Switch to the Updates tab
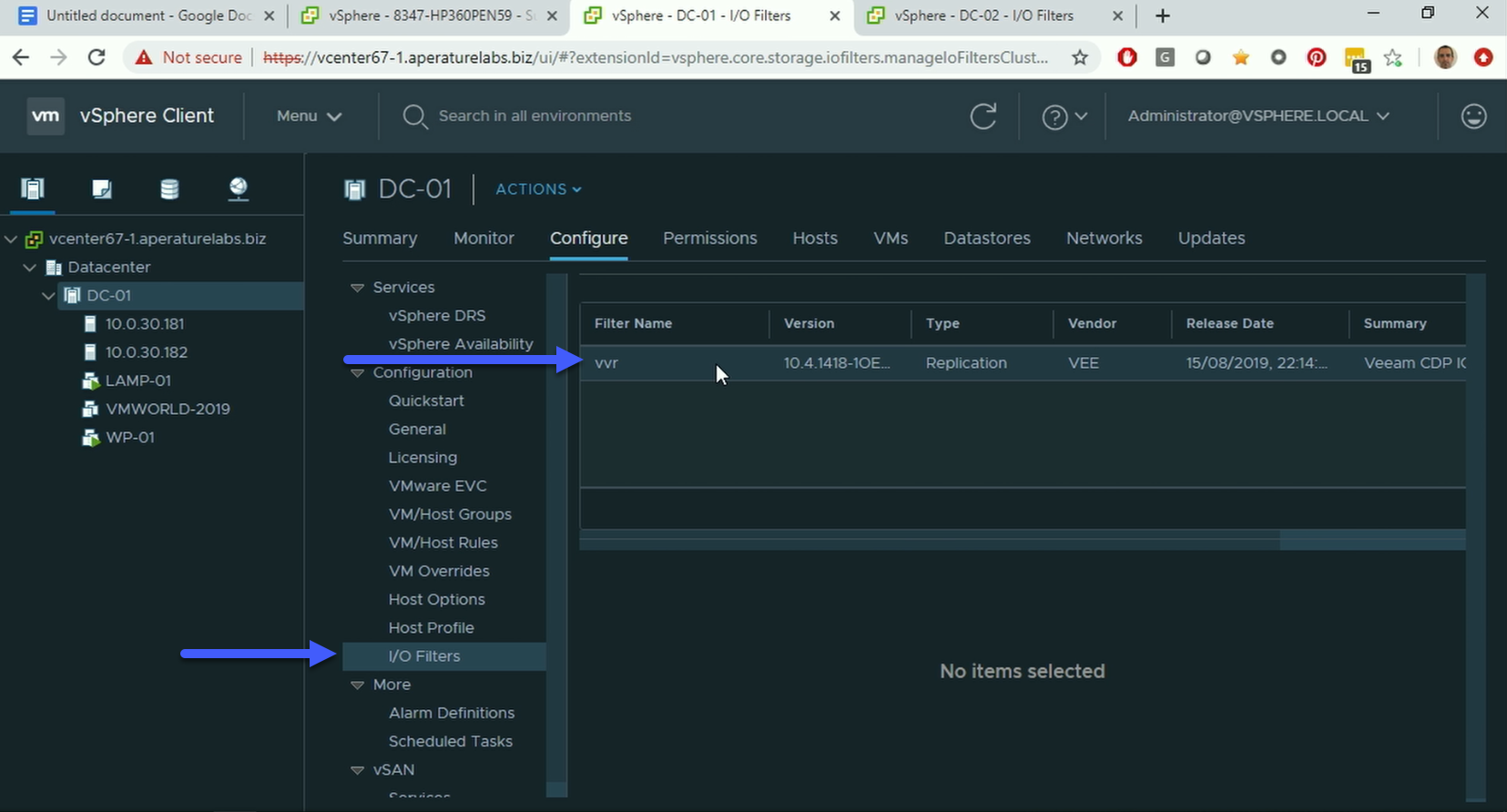This screenshot has width=1507, height=812. (1211, 238)
